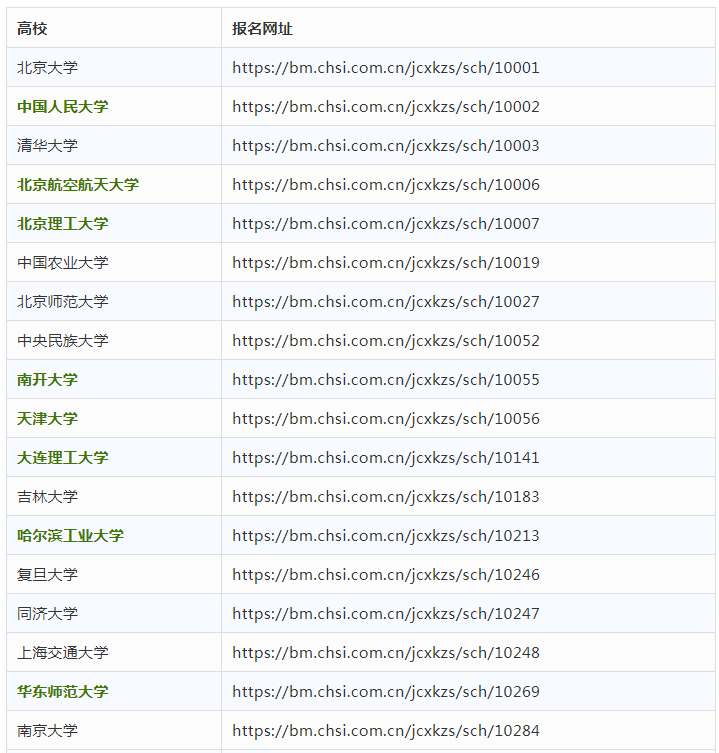The image size is (719, 753).
Task: Select the 中央民族大学 URL ending in 10052
Action: [385, 341]
